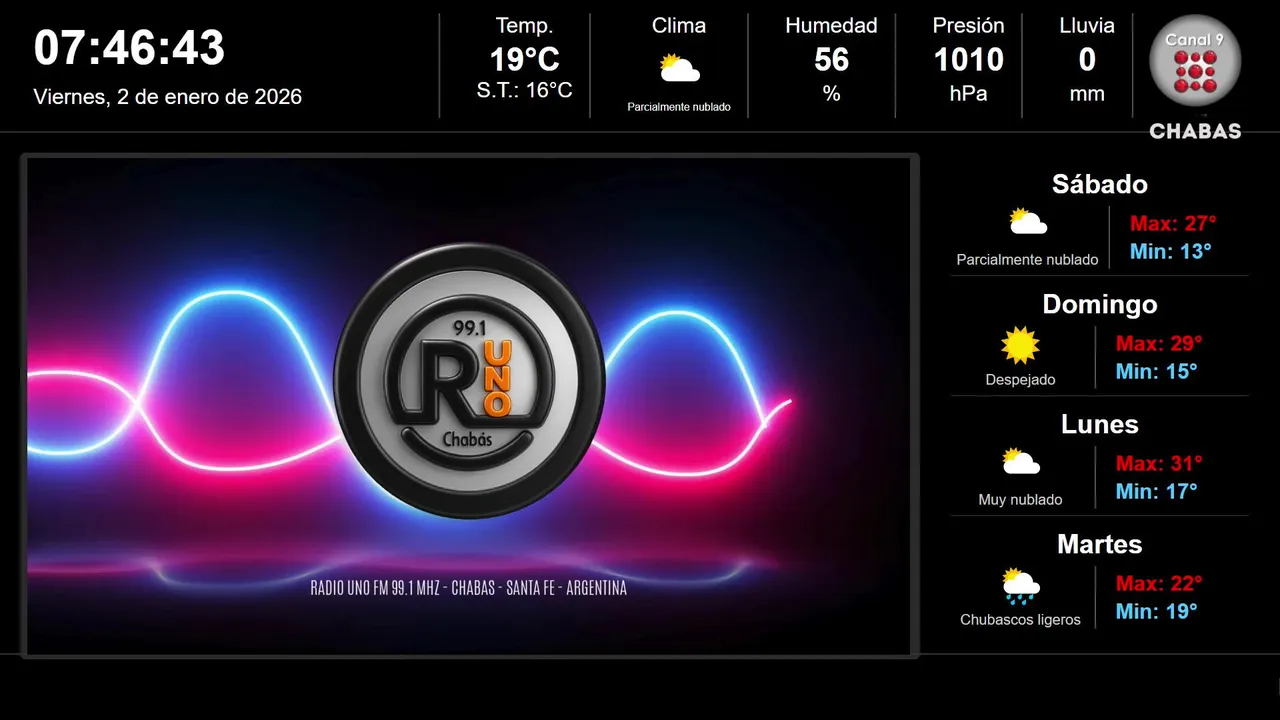The height and width of the screenshot is (720, 1280).
Task: Click the date Viernes, 2 de enero de 2026
Action: [168, 97]
